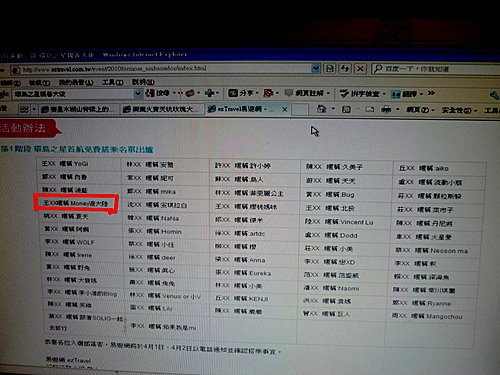Open the 安全性 safety menu dropdown
The width and height of the screenshot is (500, 375).
[459, 110]
